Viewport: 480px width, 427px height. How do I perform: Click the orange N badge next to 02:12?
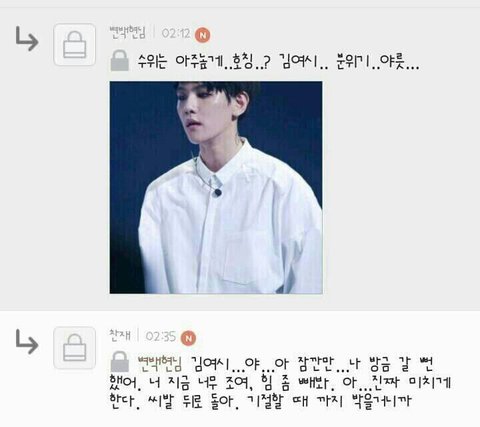(203, 35)
